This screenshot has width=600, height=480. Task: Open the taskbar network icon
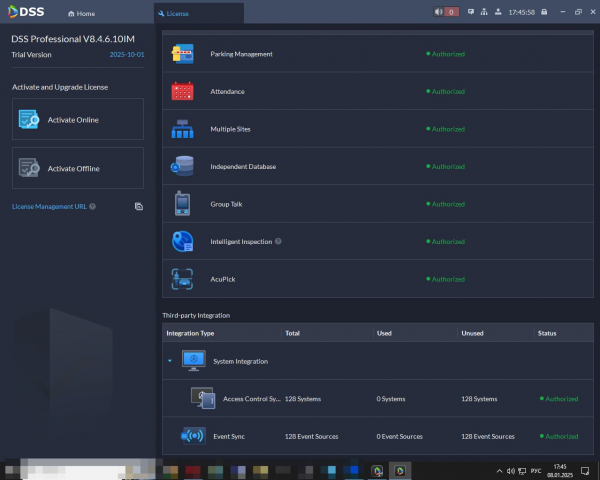522,471
